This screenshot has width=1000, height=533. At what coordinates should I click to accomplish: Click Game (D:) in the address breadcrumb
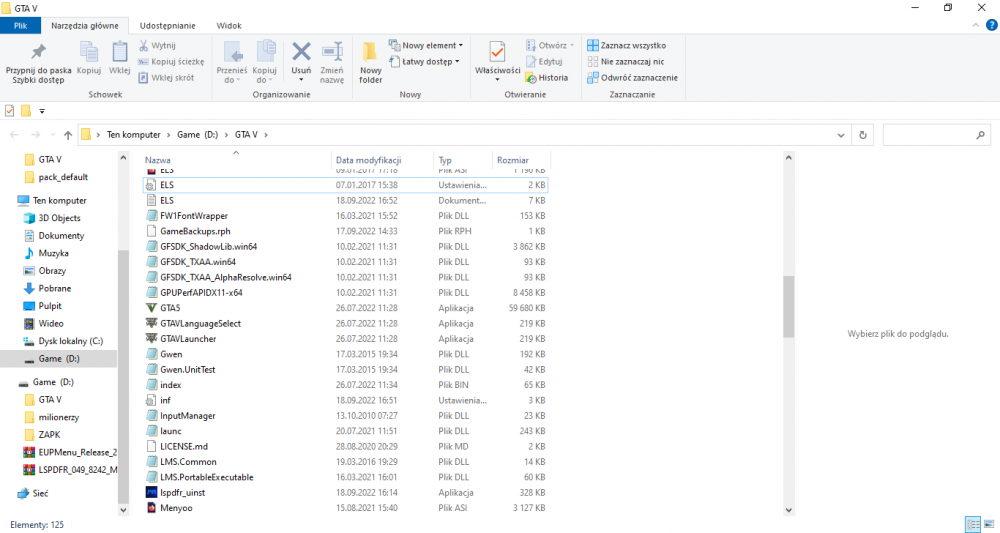[197, 135]
